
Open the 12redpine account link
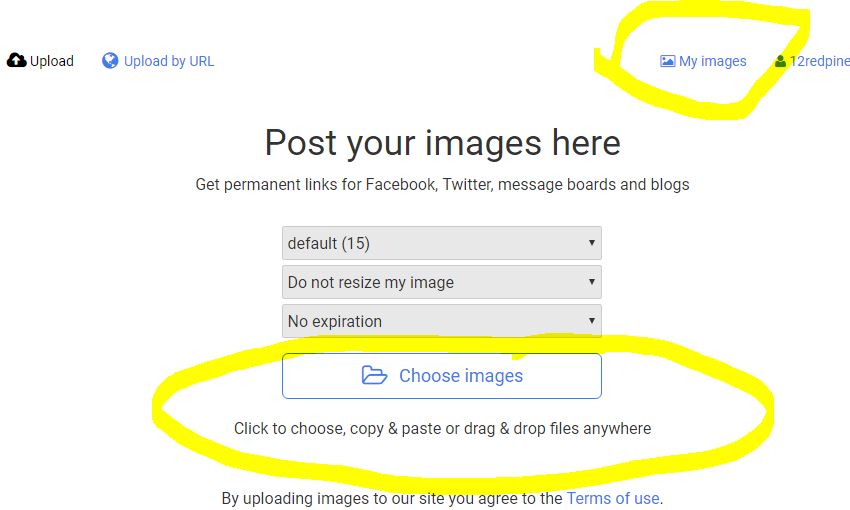(x=812, y=61)
